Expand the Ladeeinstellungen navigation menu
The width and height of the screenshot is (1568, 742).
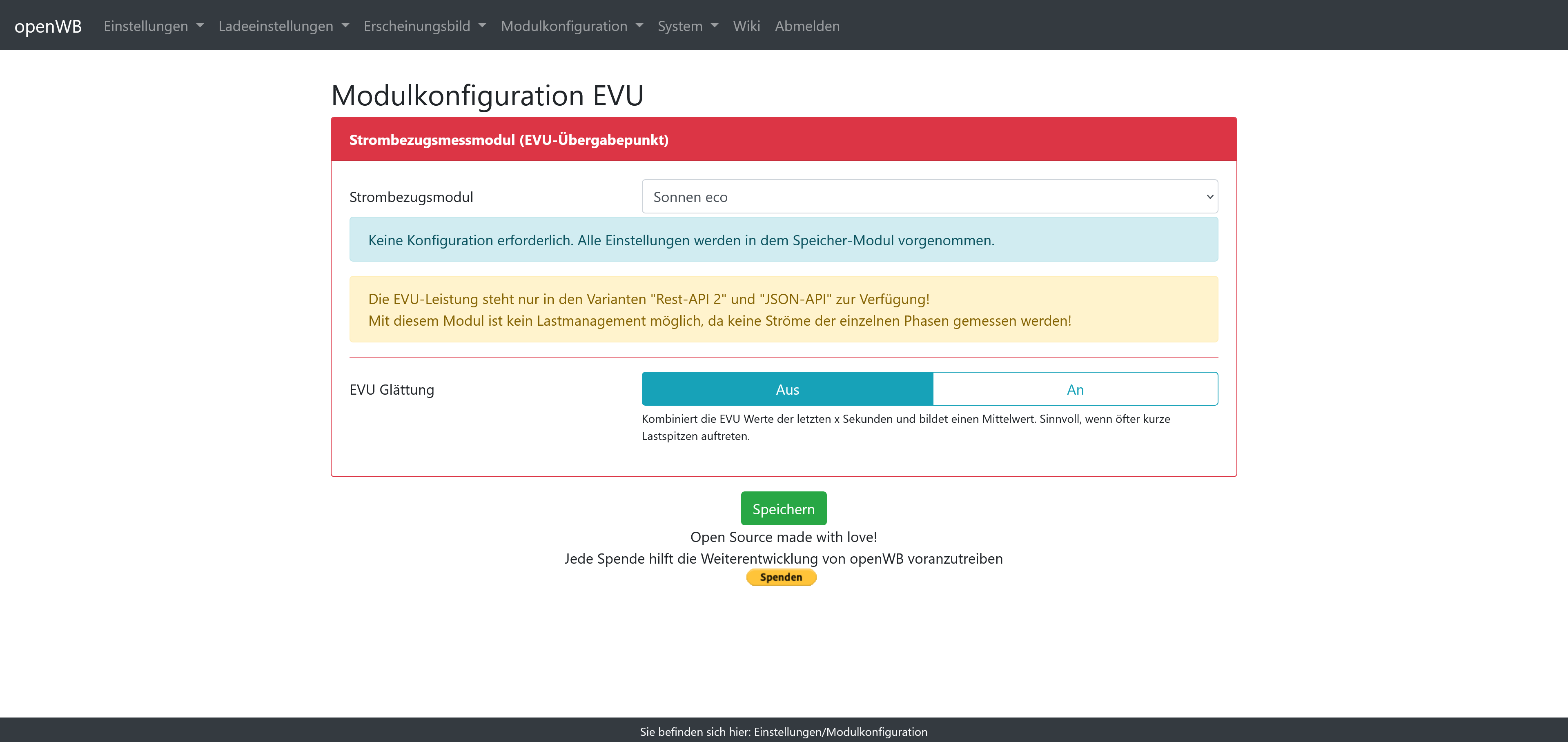[x=276, y=26]
